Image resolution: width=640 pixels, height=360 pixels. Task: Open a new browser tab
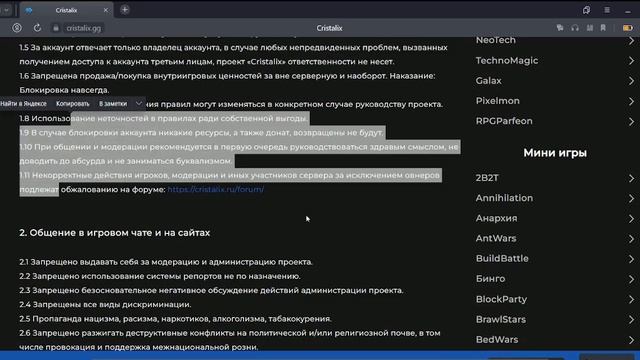(125, 10)
